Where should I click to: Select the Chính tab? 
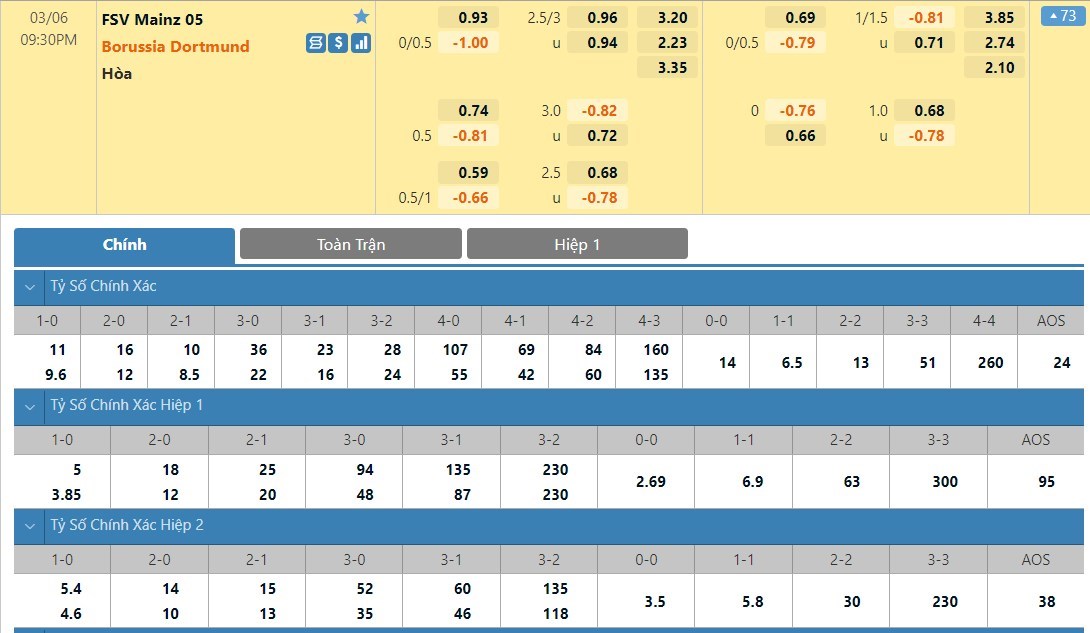[x=125, y=245]
